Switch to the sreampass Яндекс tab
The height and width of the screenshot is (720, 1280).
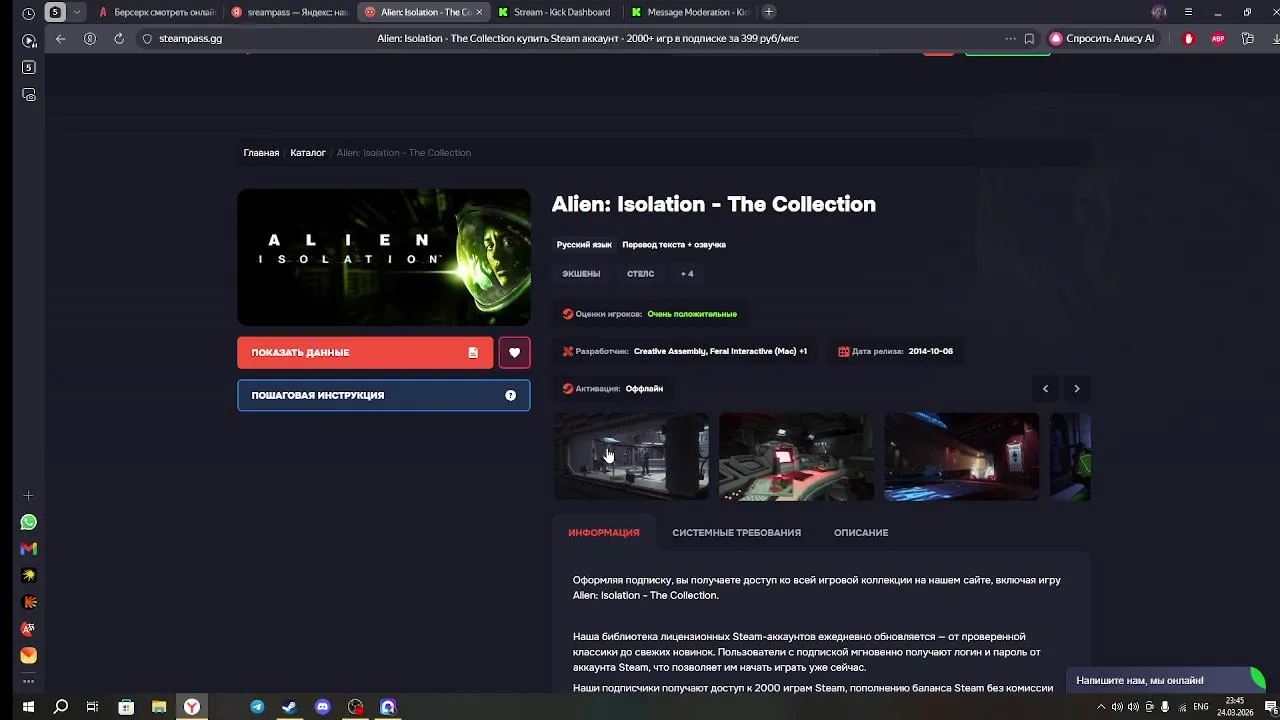point(290,12)
